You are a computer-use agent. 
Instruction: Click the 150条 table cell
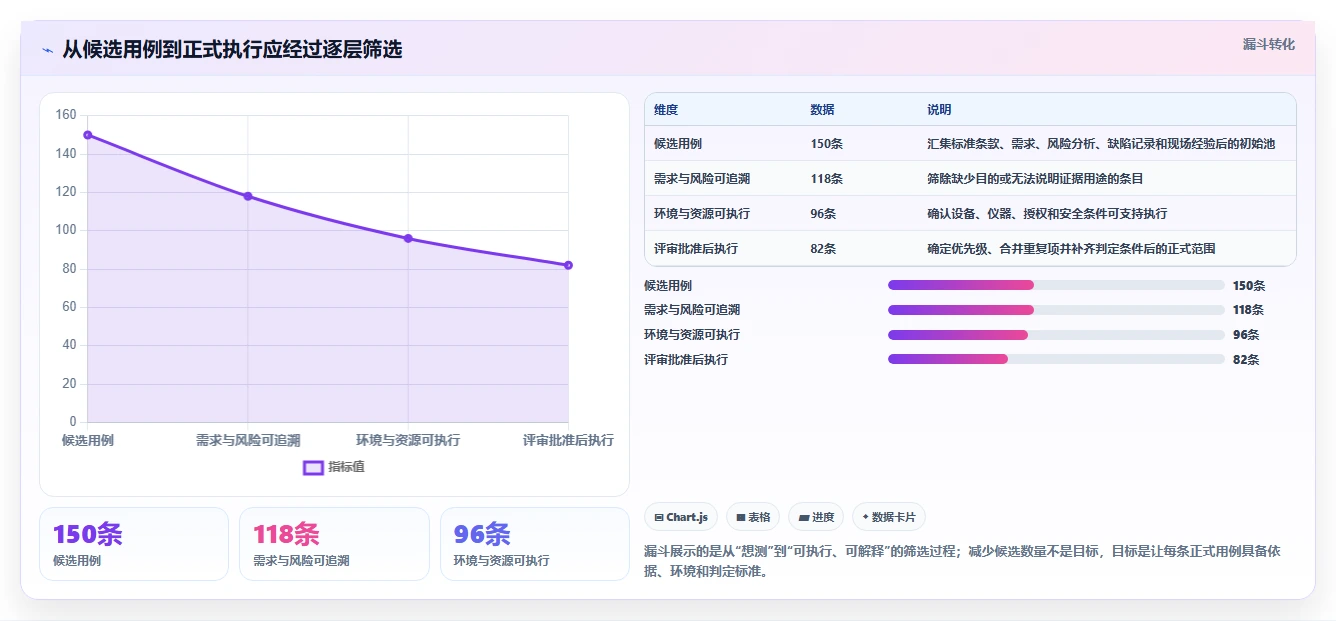pyautogui.click(x=826, y=144)
